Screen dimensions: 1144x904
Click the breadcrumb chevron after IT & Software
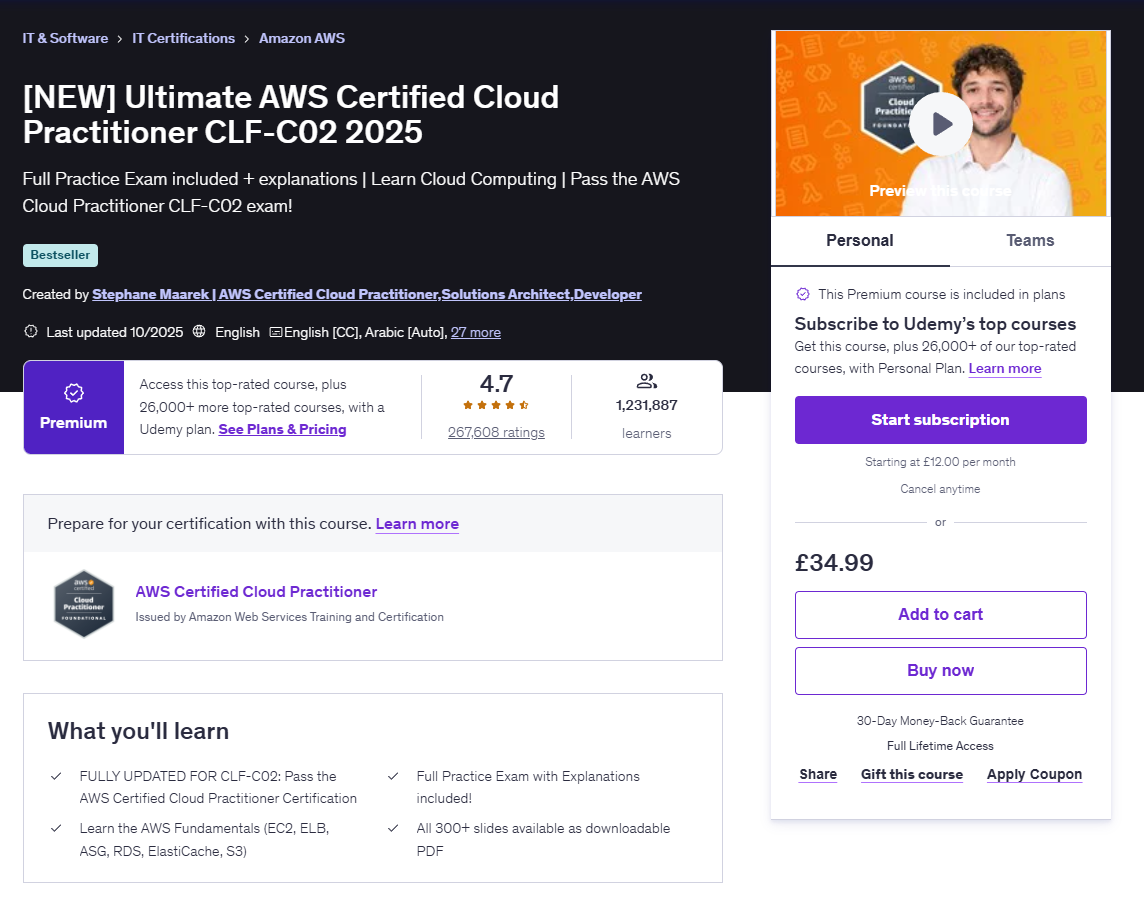coord(120,39)
